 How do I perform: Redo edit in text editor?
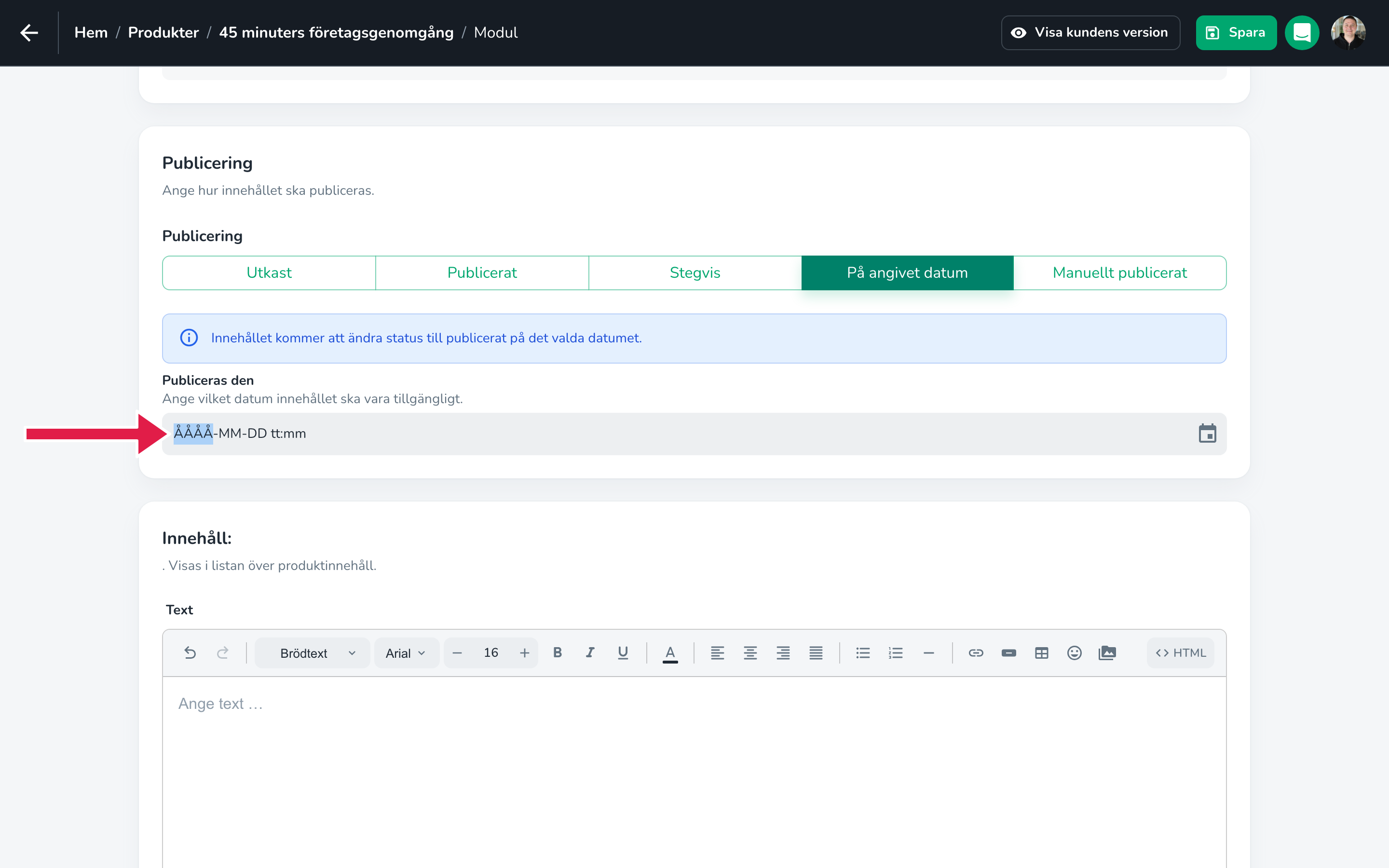click(223, 653)
